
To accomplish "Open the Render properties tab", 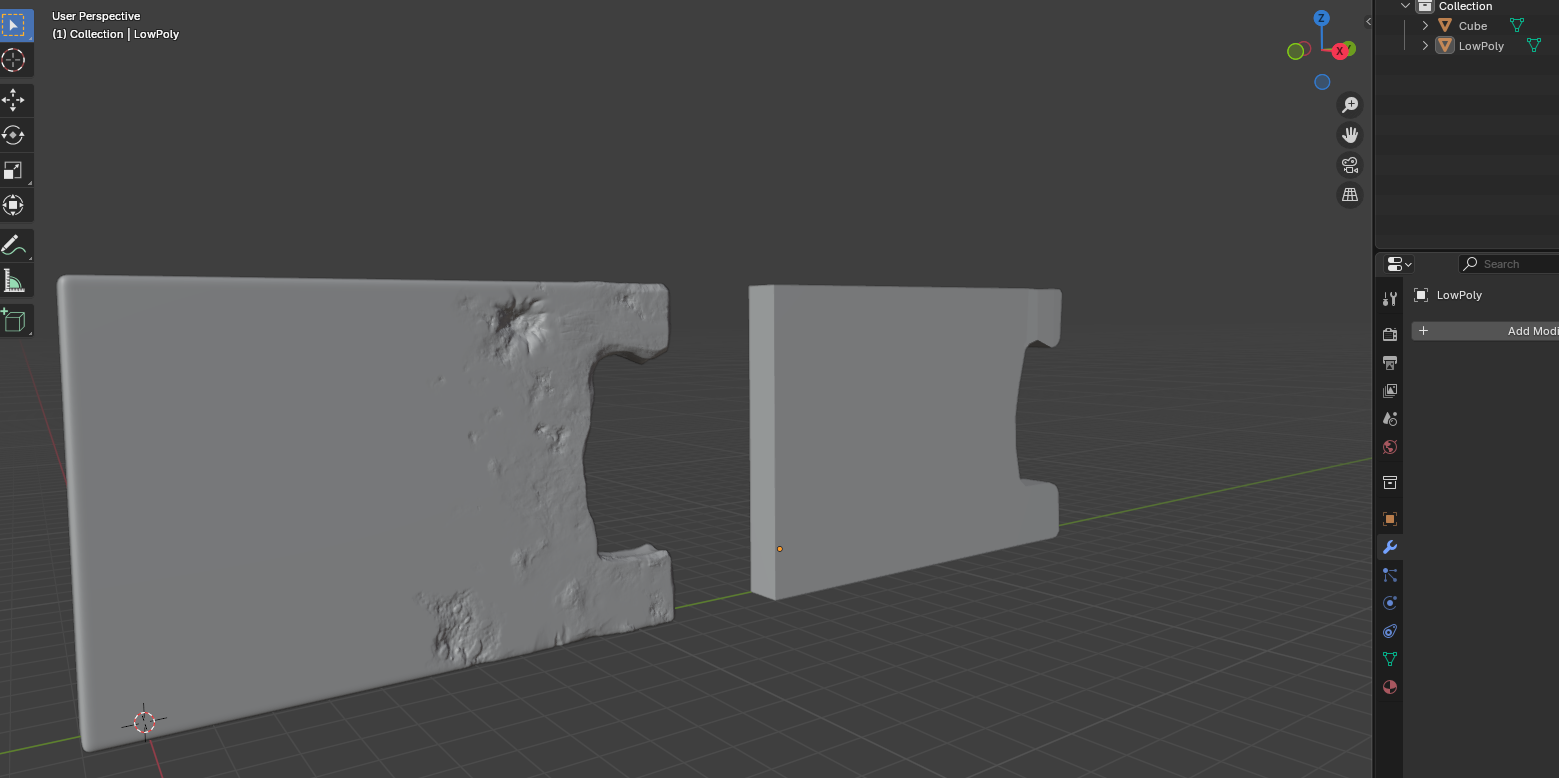I will (x=1389, y=334).
